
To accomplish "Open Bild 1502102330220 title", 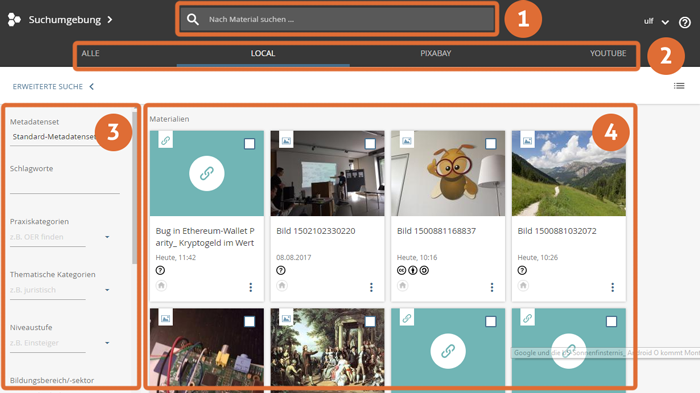I will coord(316,231).
